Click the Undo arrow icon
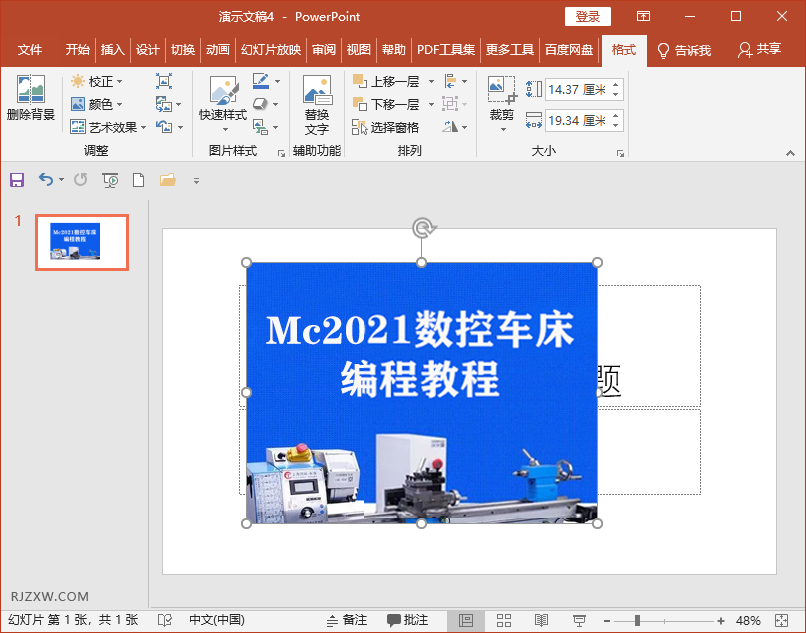 pos(45,180)
